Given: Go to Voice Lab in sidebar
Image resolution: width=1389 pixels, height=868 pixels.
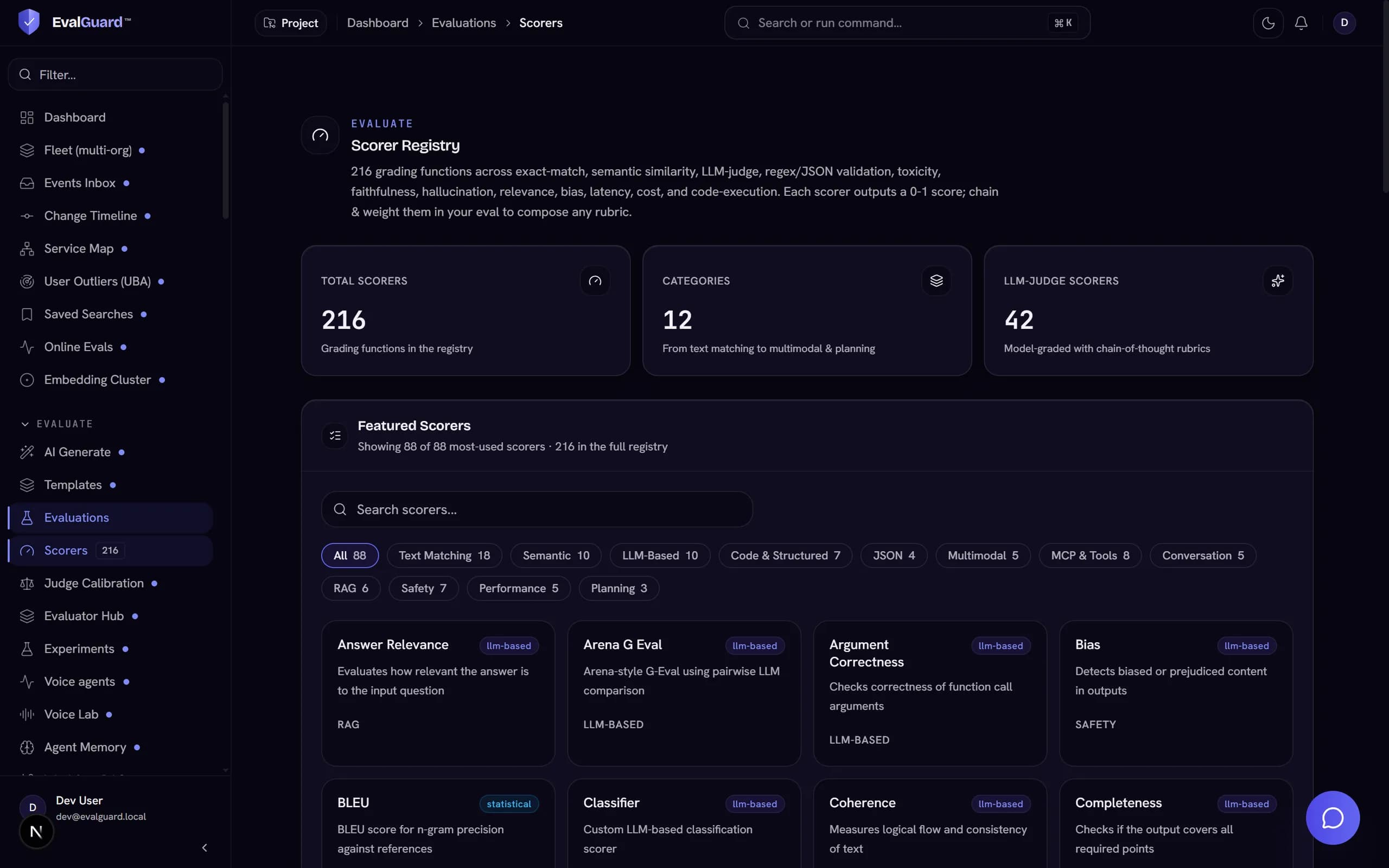Looking at the screenshot, I should point(71,714).
